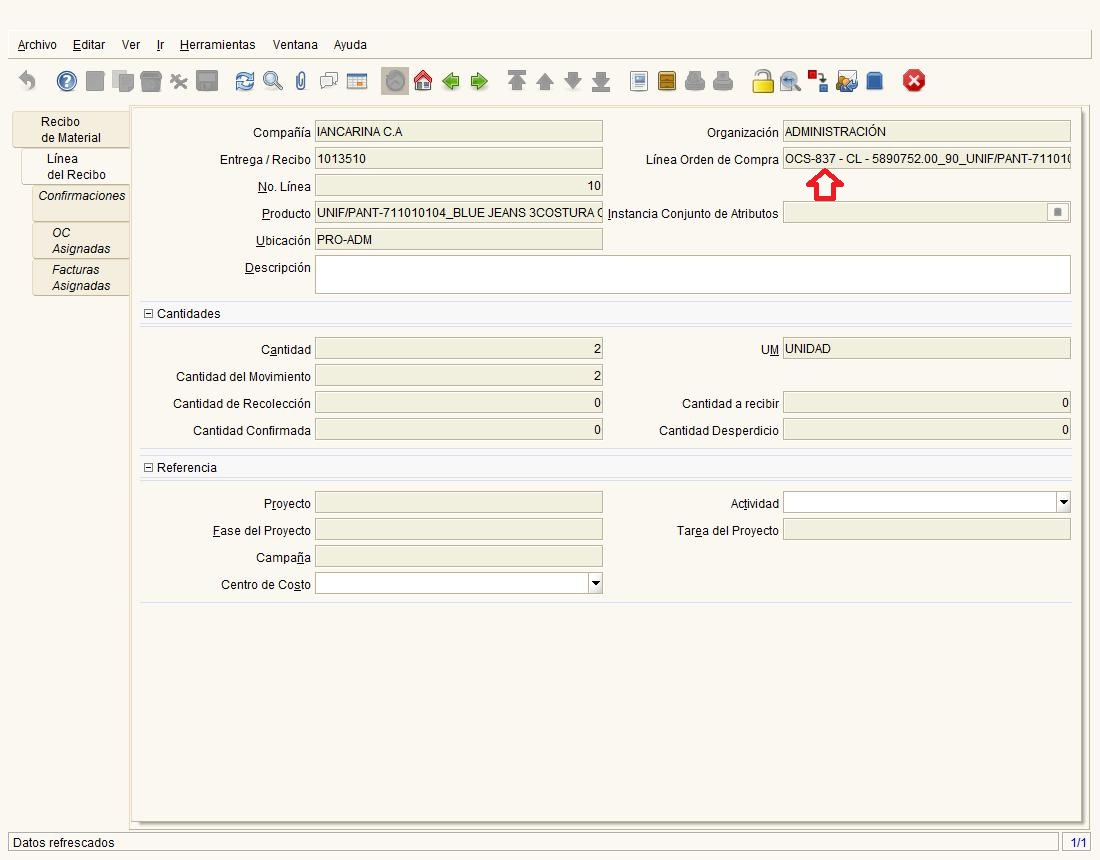Screen dimensions: 1100x860
Task: Click the green forward arrow button
Action: click(x=479, y=81)
